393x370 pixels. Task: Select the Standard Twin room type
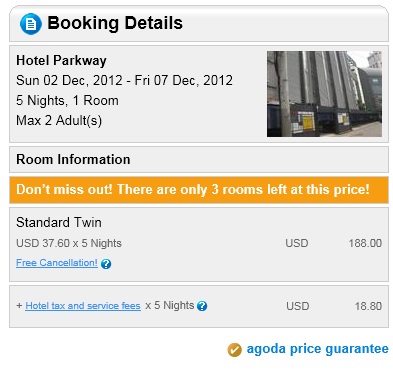59,222
